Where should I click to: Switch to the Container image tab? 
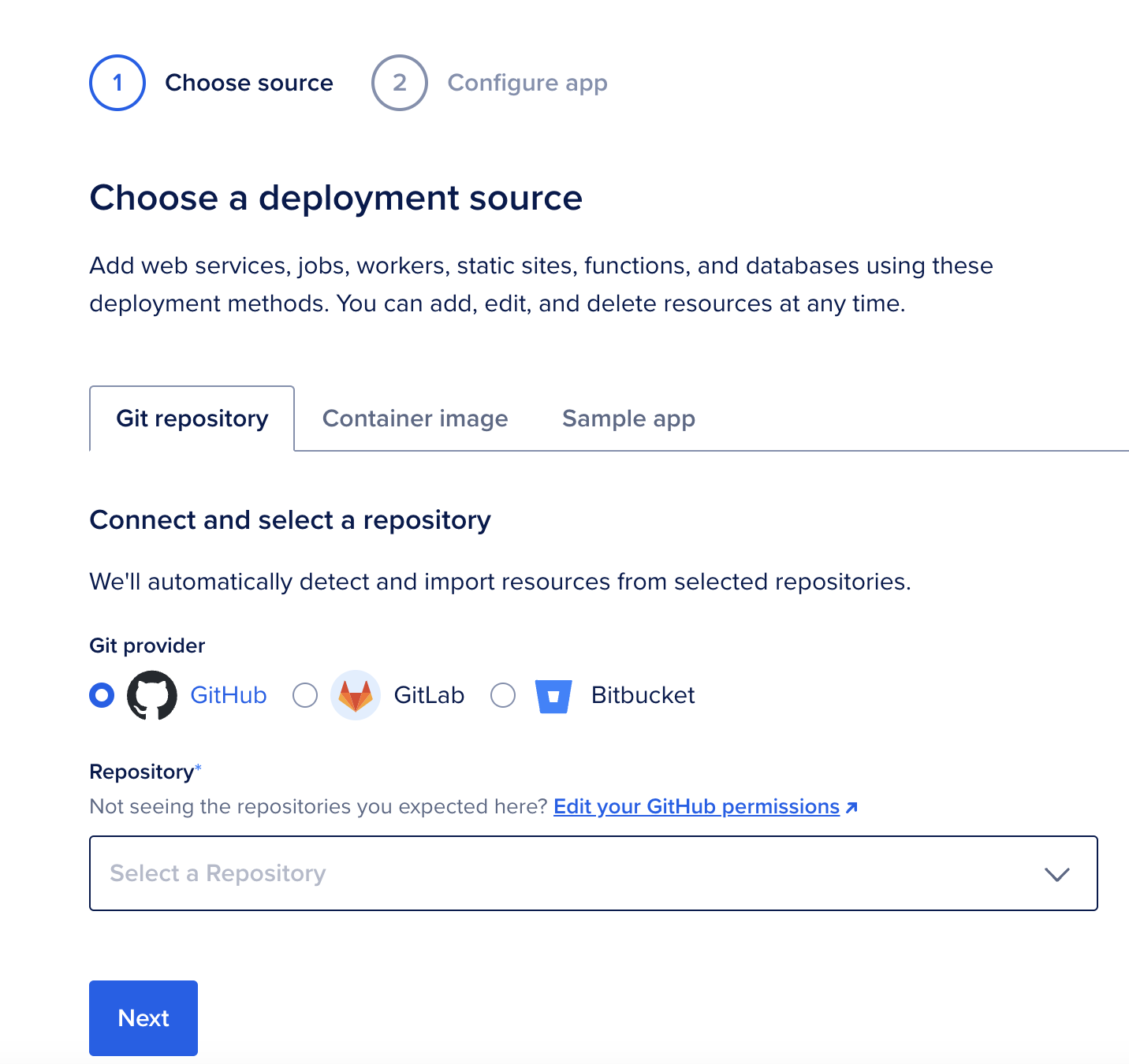(x=415, y=419)
